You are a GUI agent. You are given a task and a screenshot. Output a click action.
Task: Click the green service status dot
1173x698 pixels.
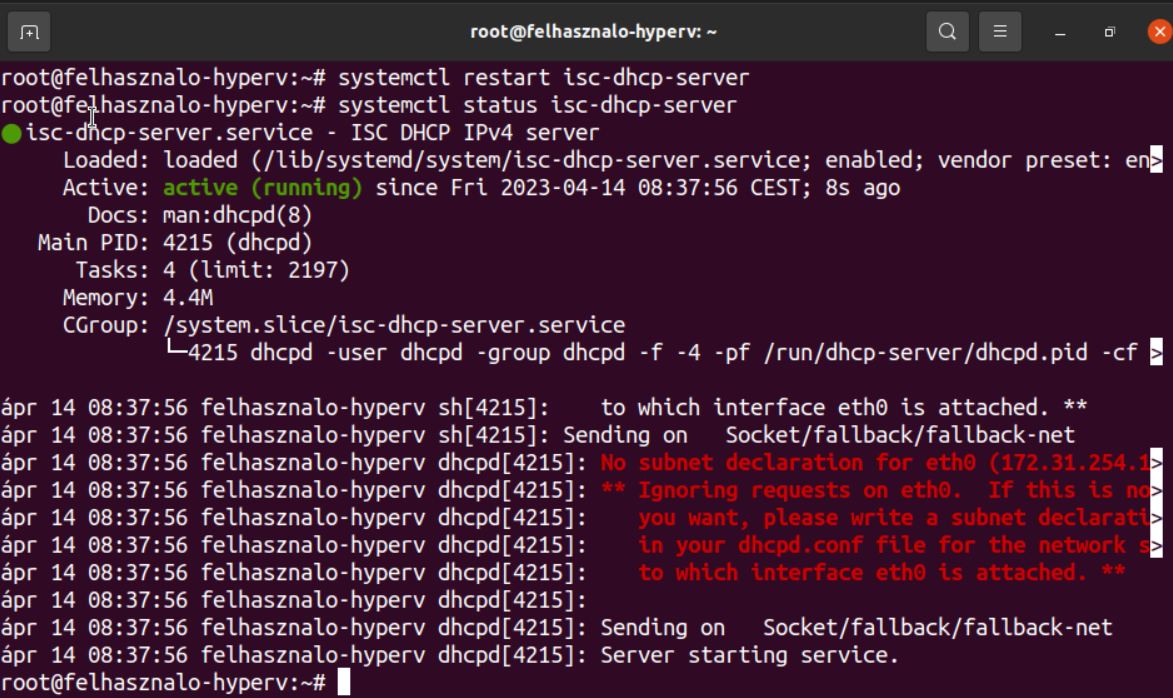coord(11,133)
